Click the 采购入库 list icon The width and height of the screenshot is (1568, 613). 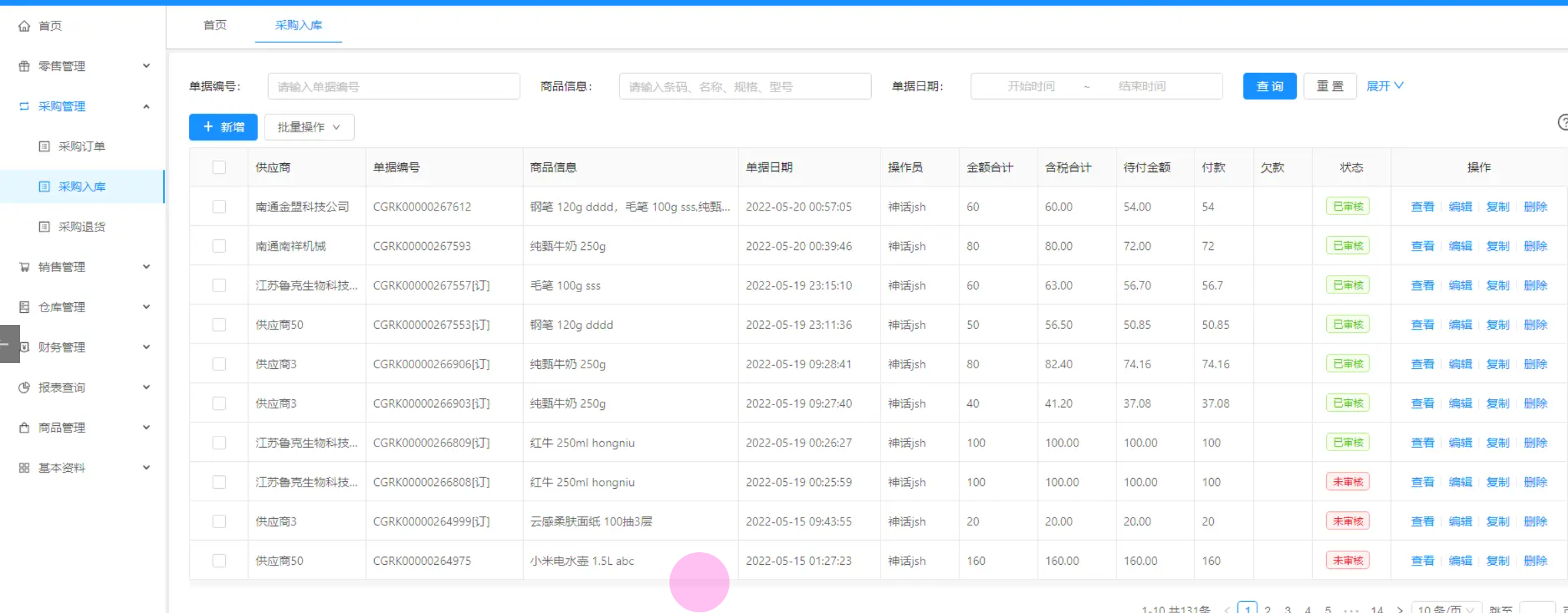click(x=44, y=187)
